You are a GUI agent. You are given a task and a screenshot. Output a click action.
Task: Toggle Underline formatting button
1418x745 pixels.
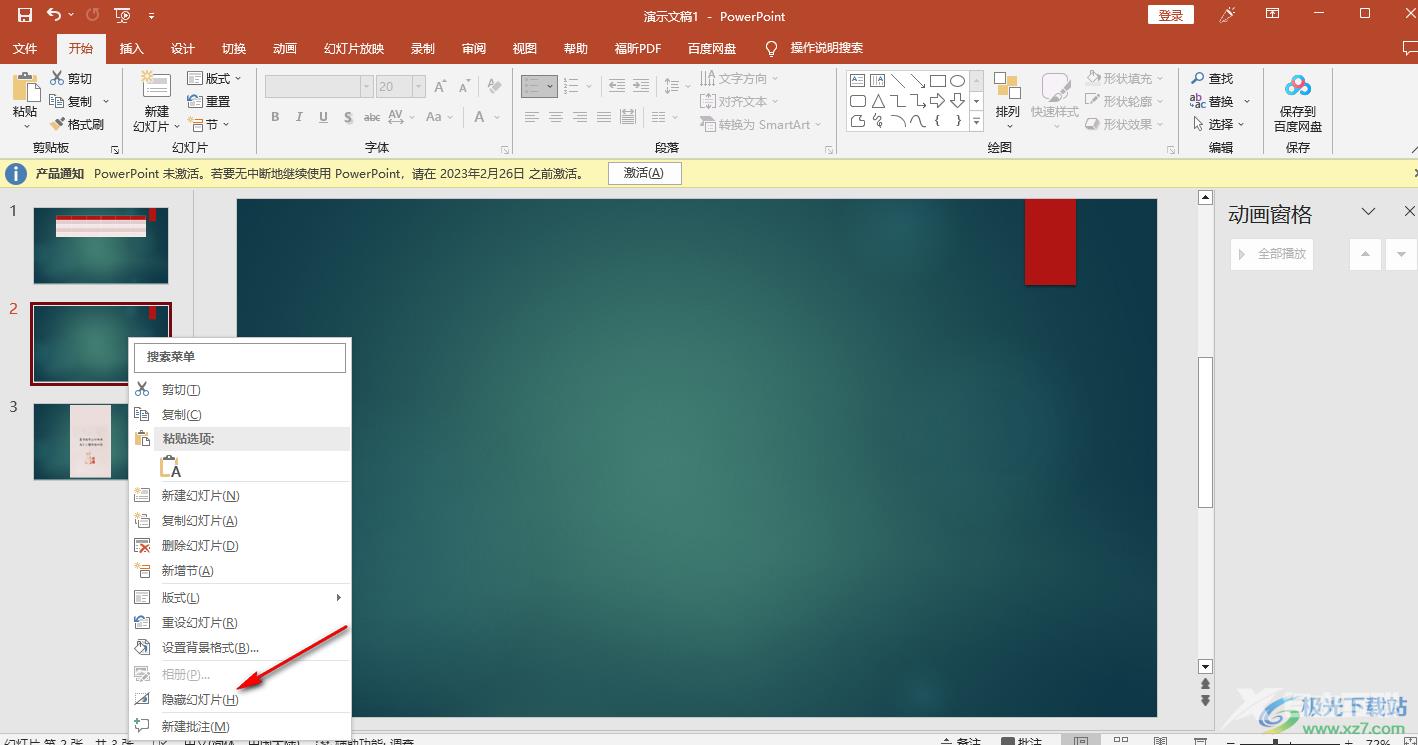coord(323,117)
